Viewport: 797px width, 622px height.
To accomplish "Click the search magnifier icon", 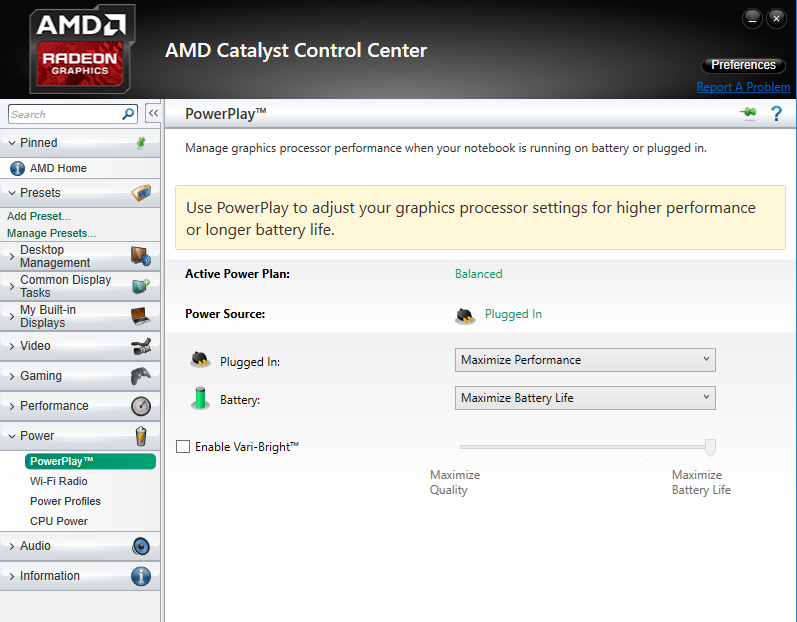I will (128, 114).
